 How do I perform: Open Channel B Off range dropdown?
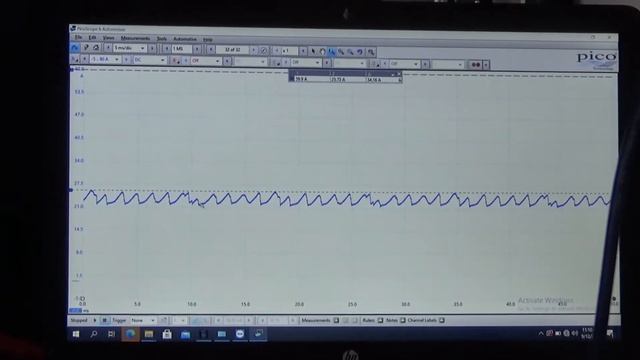(206, 61)
